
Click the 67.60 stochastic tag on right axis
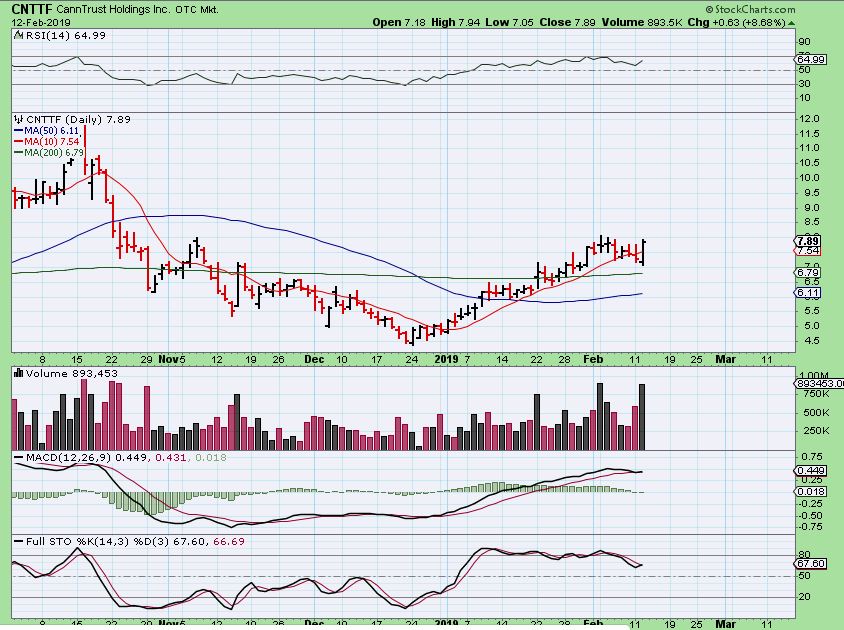(x=811, y=564)
